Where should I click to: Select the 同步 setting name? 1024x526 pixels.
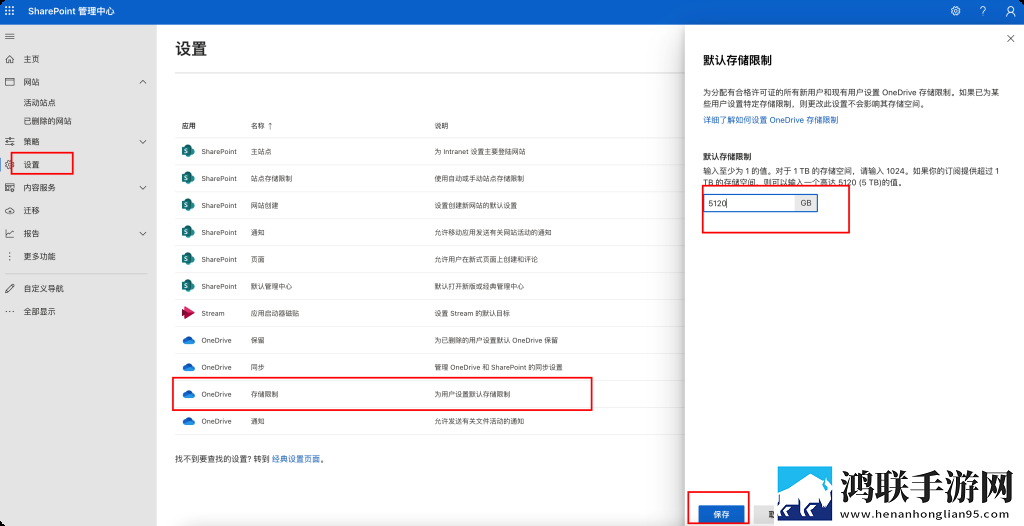click(x=257, y=367)
